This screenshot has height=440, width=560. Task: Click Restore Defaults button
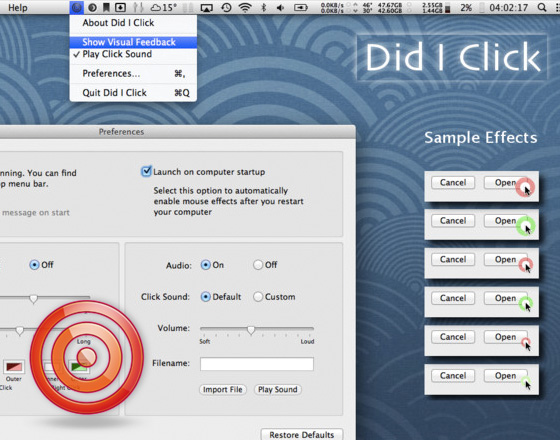click(302, 435)
